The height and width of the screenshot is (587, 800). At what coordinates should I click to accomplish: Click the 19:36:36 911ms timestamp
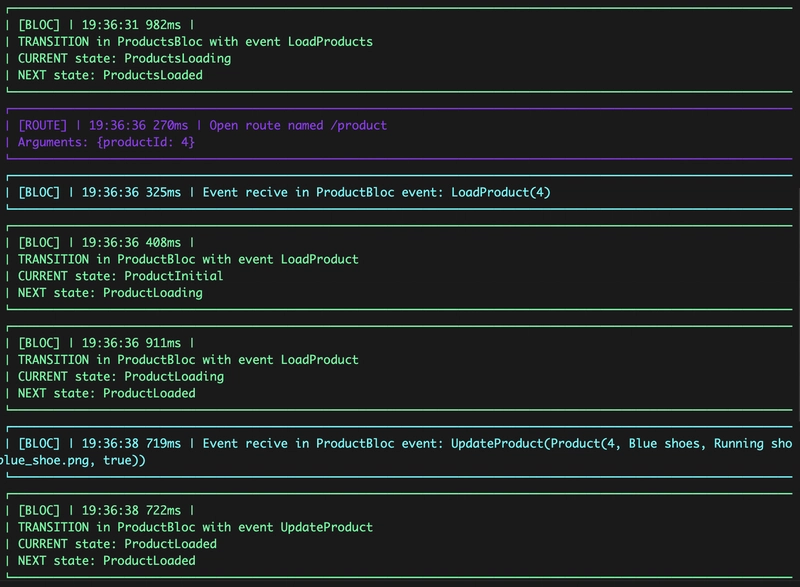pos(131,343)
